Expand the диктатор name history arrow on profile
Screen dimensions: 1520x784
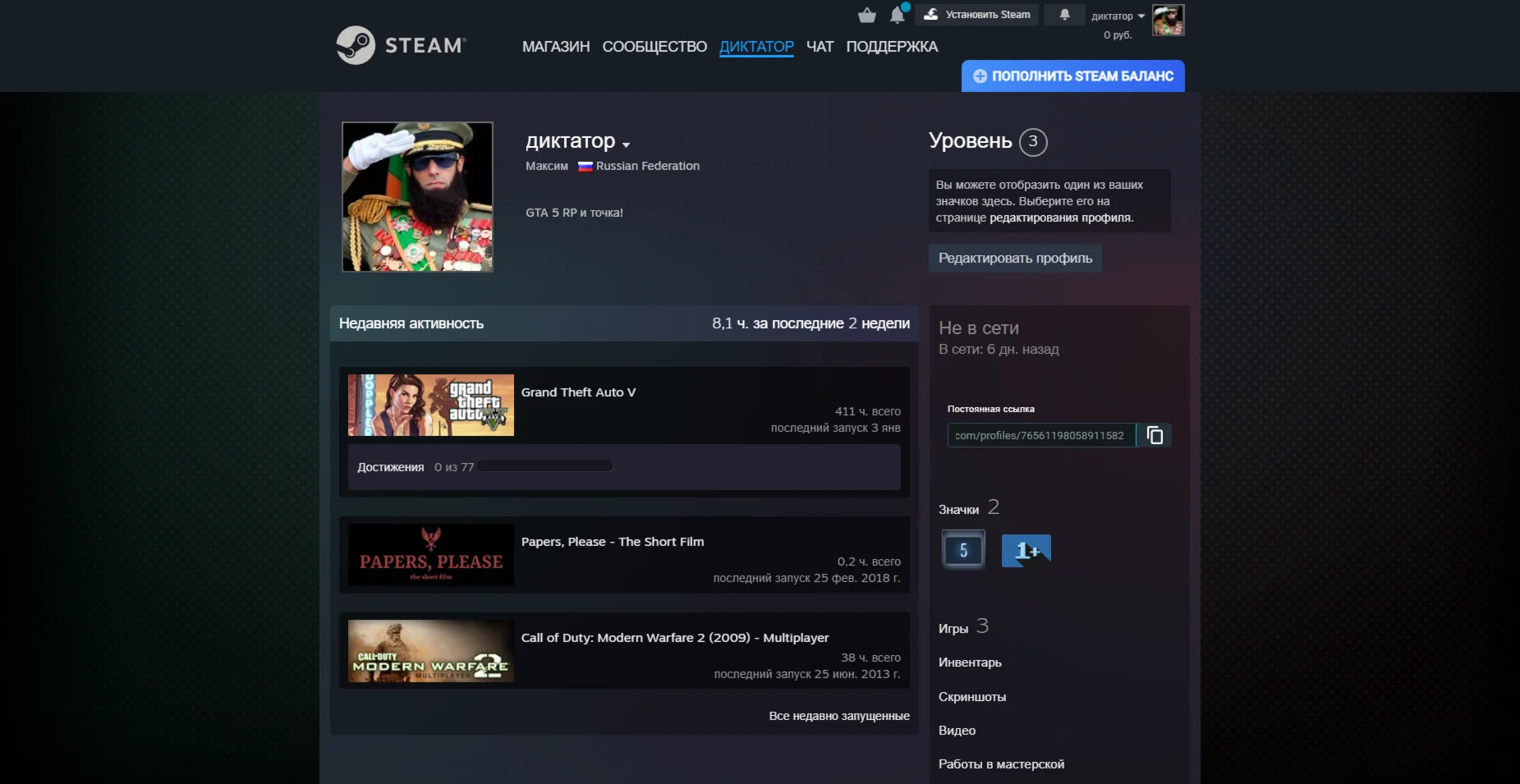pos(627,144)
